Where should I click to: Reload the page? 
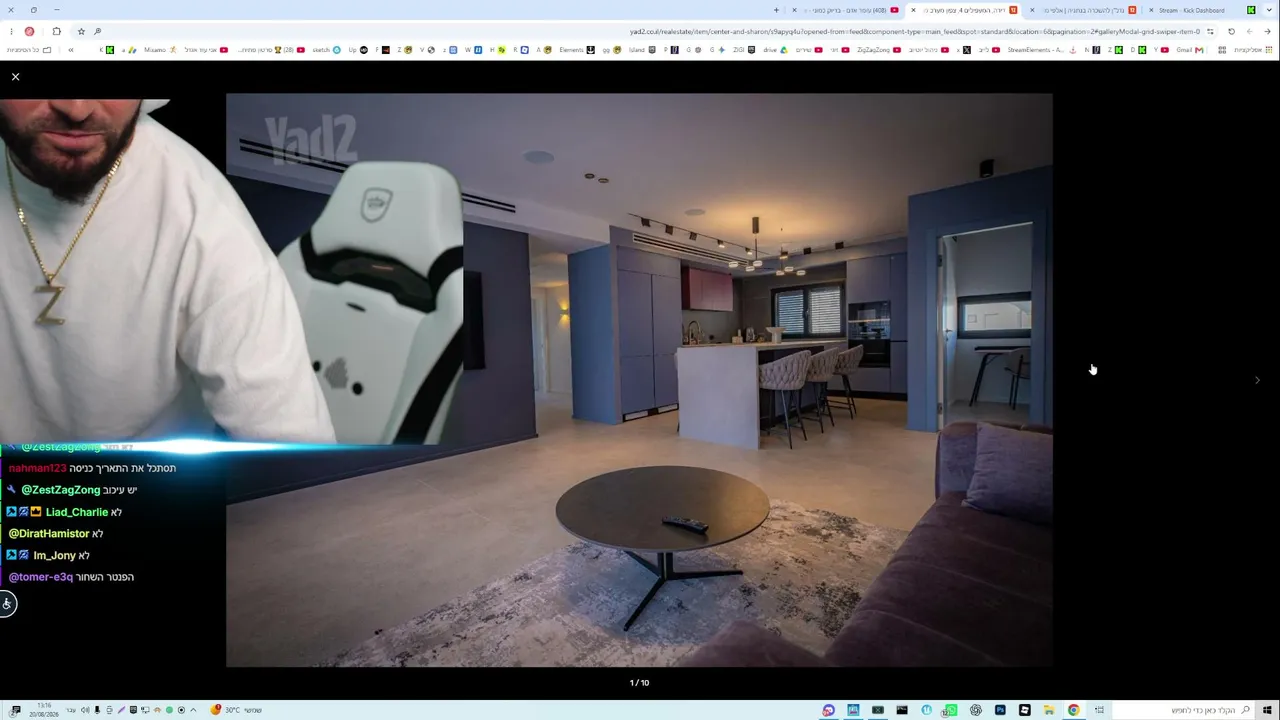coord(1231,31)
